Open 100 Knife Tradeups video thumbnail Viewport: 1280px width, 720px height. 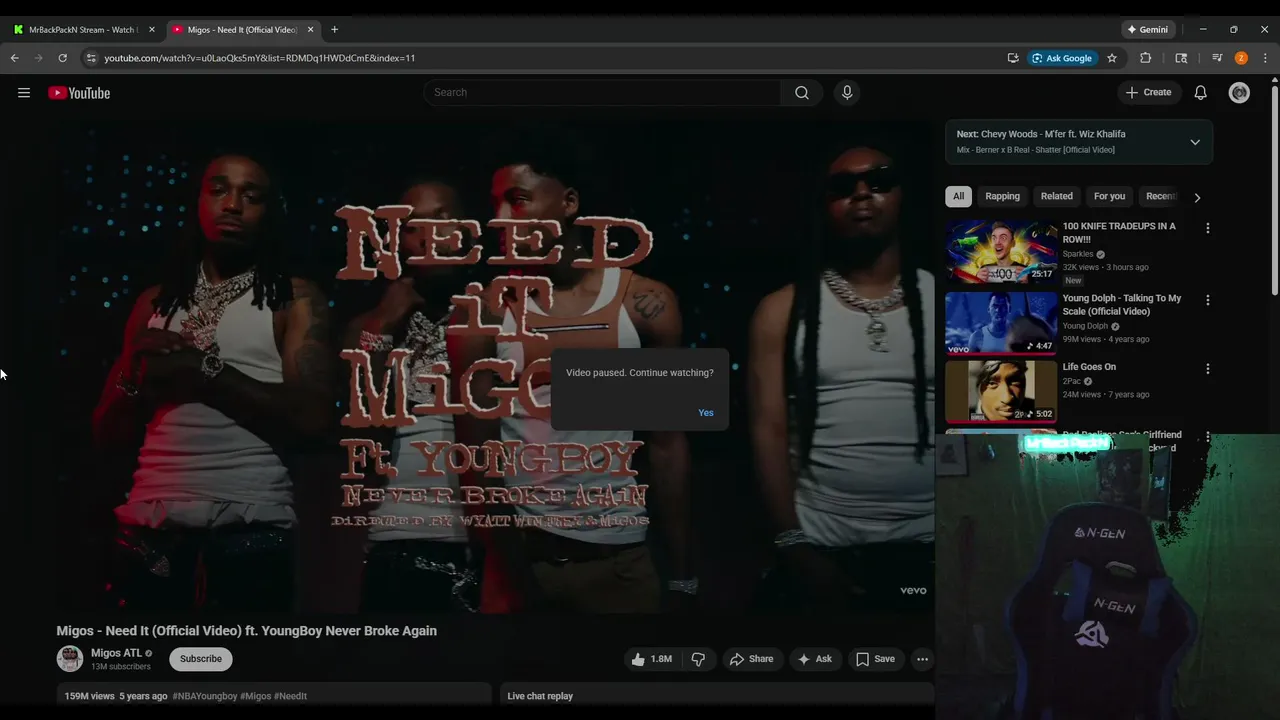pyautogui.click(x=1001, y=251)
